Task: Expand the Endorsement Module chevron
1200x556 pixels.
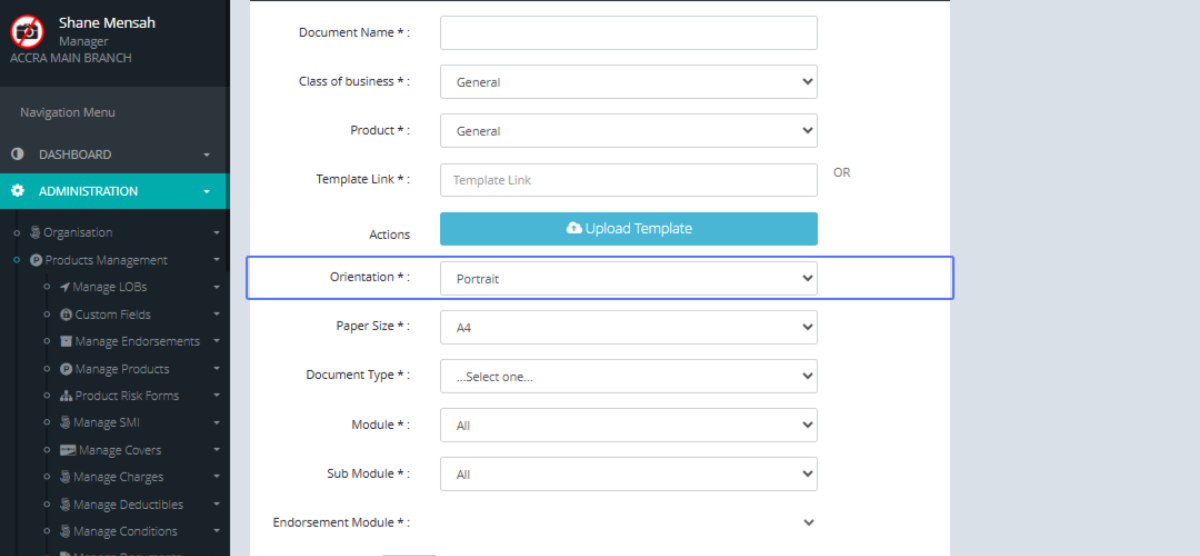Action: pyautogui.click(x=808, y=522)
